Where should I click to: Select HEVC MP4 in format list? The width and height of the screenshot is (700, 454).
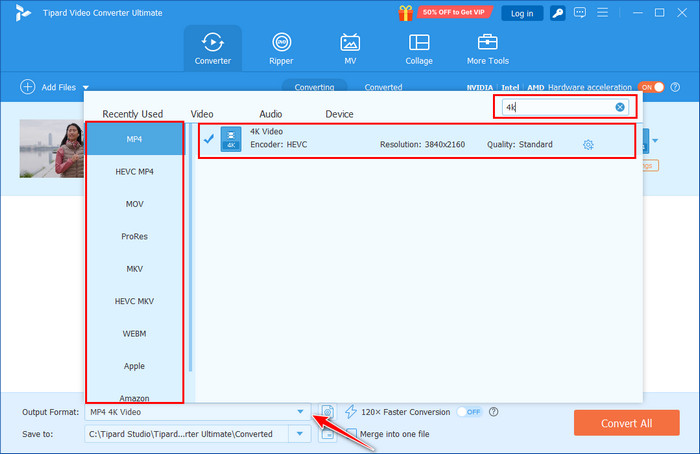click(135, 171)
